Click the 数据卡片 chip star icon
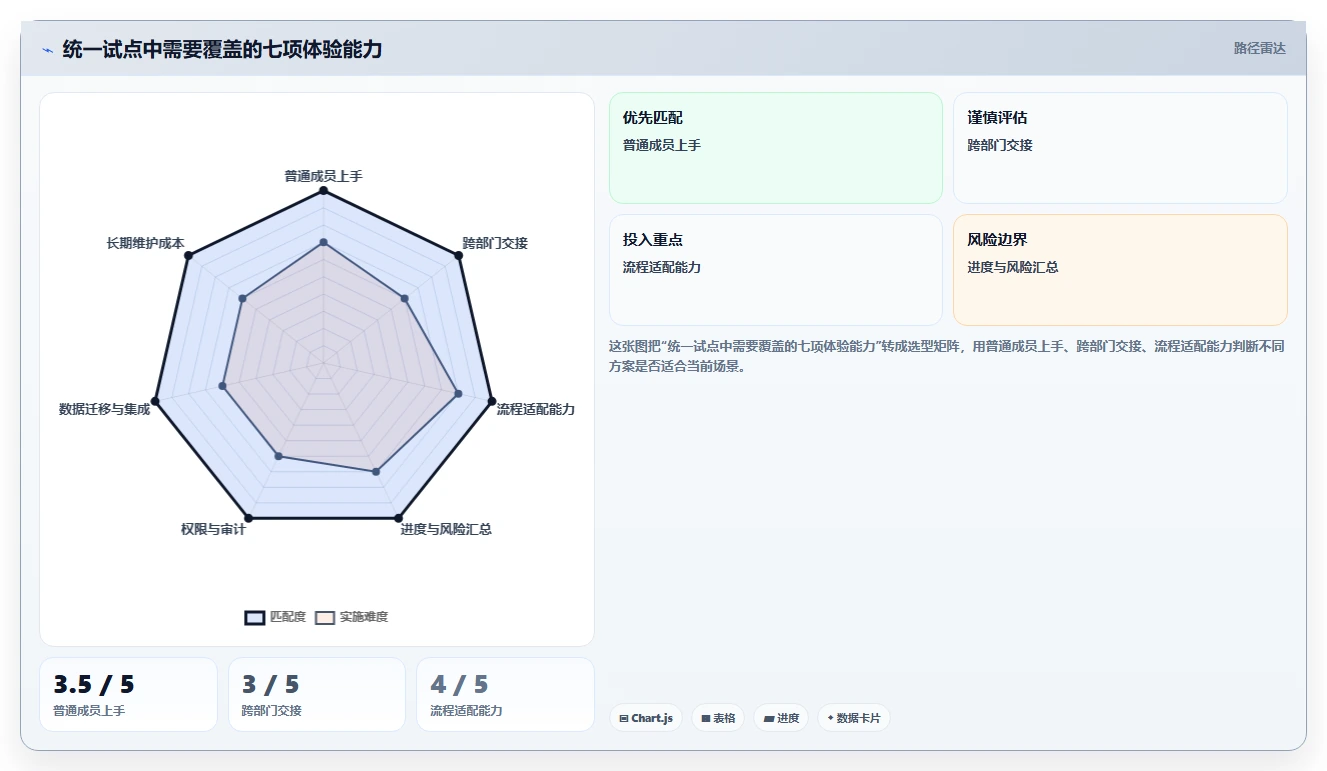The height and width of the screenshot is (771, 1327). (x=830, y=718)
